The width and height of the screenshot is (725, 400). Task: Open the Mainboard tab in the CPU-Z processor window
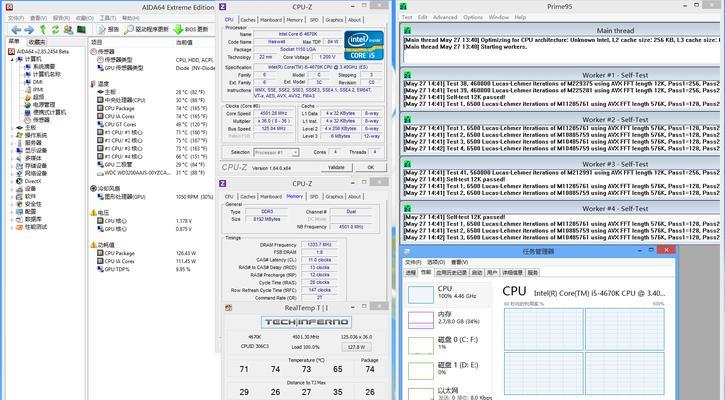pyautogui.click(x=271, y=20)
